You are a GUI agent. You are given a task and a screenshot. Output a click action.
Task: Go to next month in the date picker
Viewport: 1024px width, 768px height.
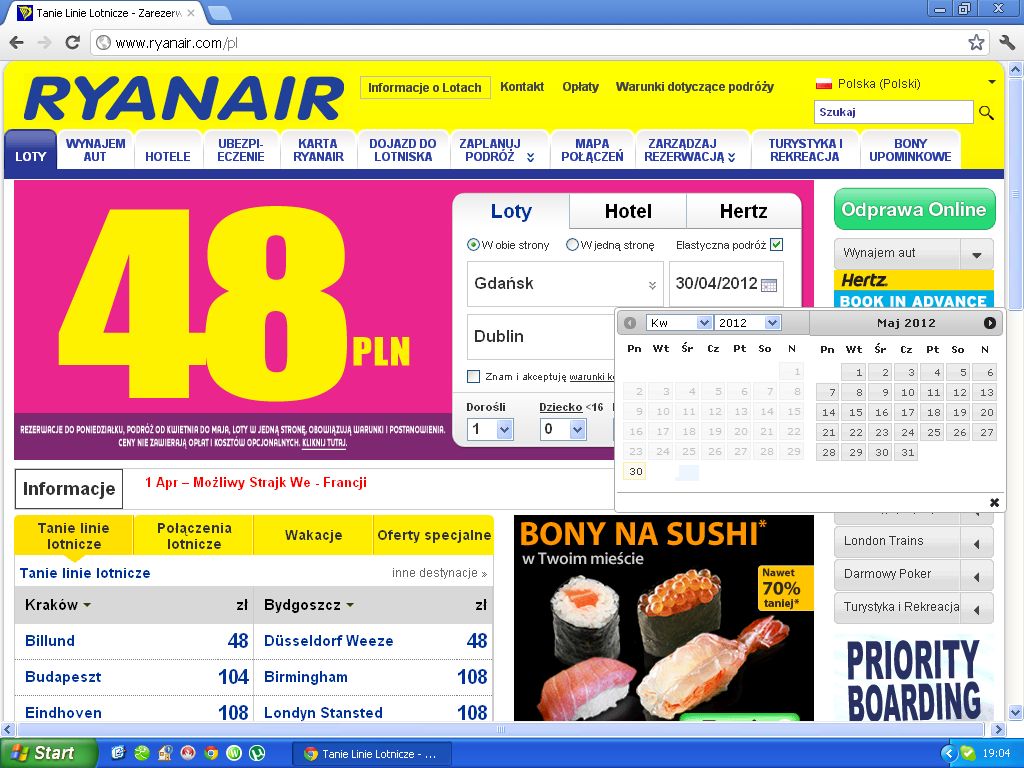989,323
